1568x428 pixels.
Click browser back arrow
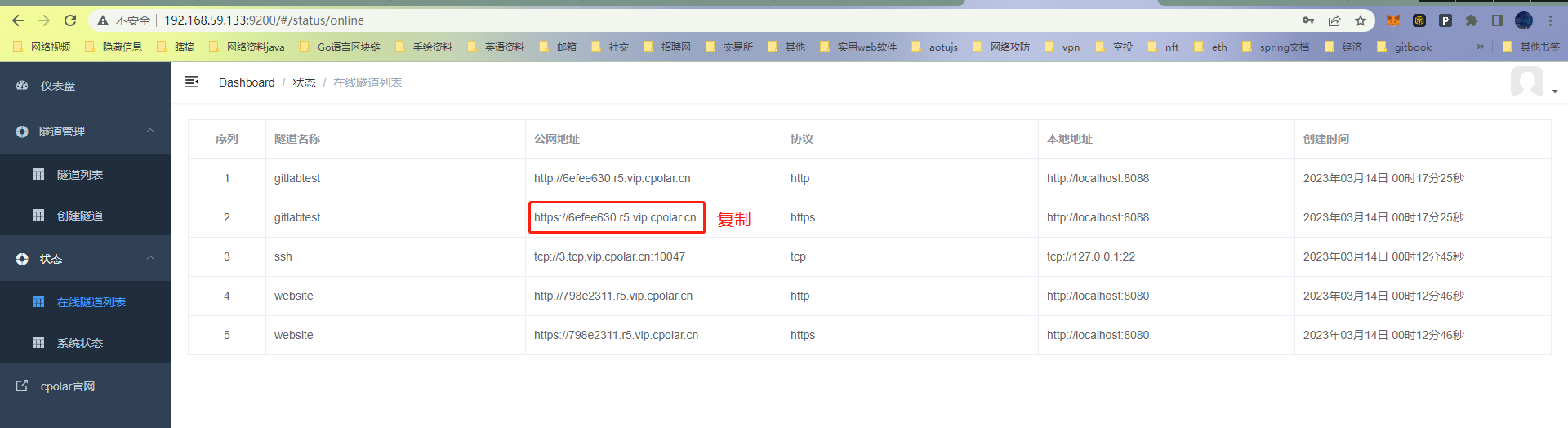(x=18, y=20)
